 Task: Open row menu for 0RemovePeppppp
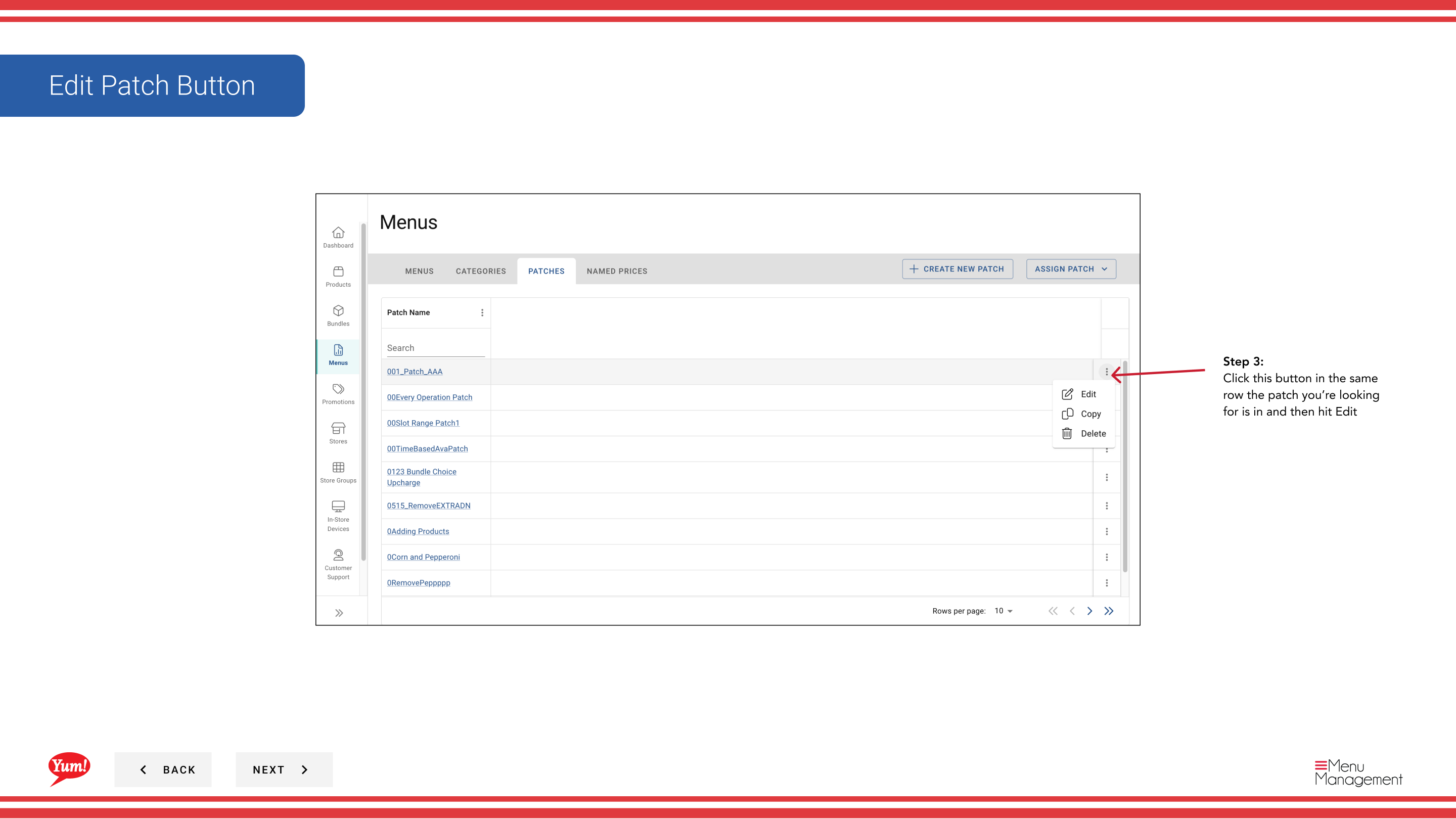pyautogui.click(x=1106, y=583)
